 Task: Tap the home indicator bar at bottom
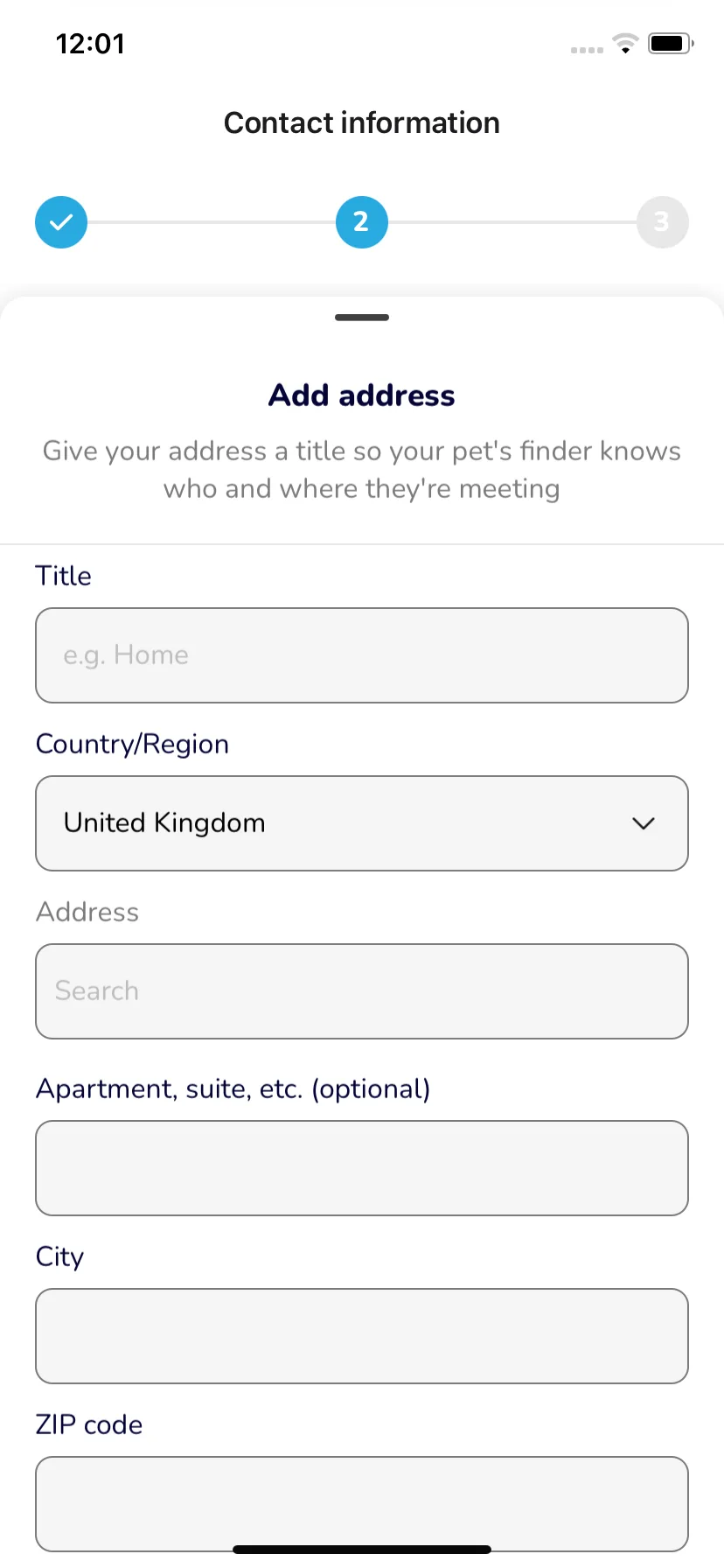[362, 1550]
